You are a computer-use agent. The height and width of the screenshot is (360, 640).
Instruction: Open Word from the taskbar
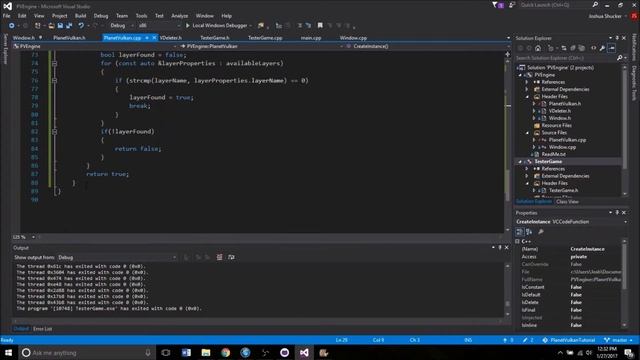click(x=186, y=353)
